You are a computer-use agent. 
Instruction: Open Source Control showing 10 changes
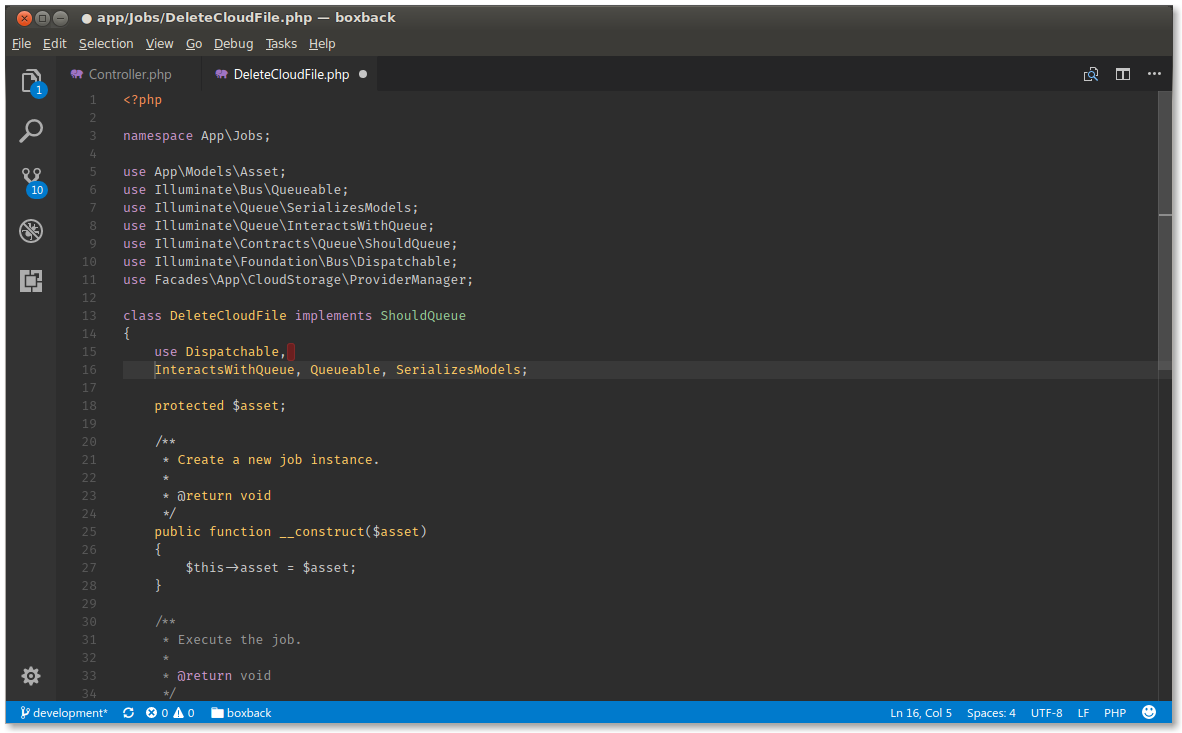pos(31,181)
